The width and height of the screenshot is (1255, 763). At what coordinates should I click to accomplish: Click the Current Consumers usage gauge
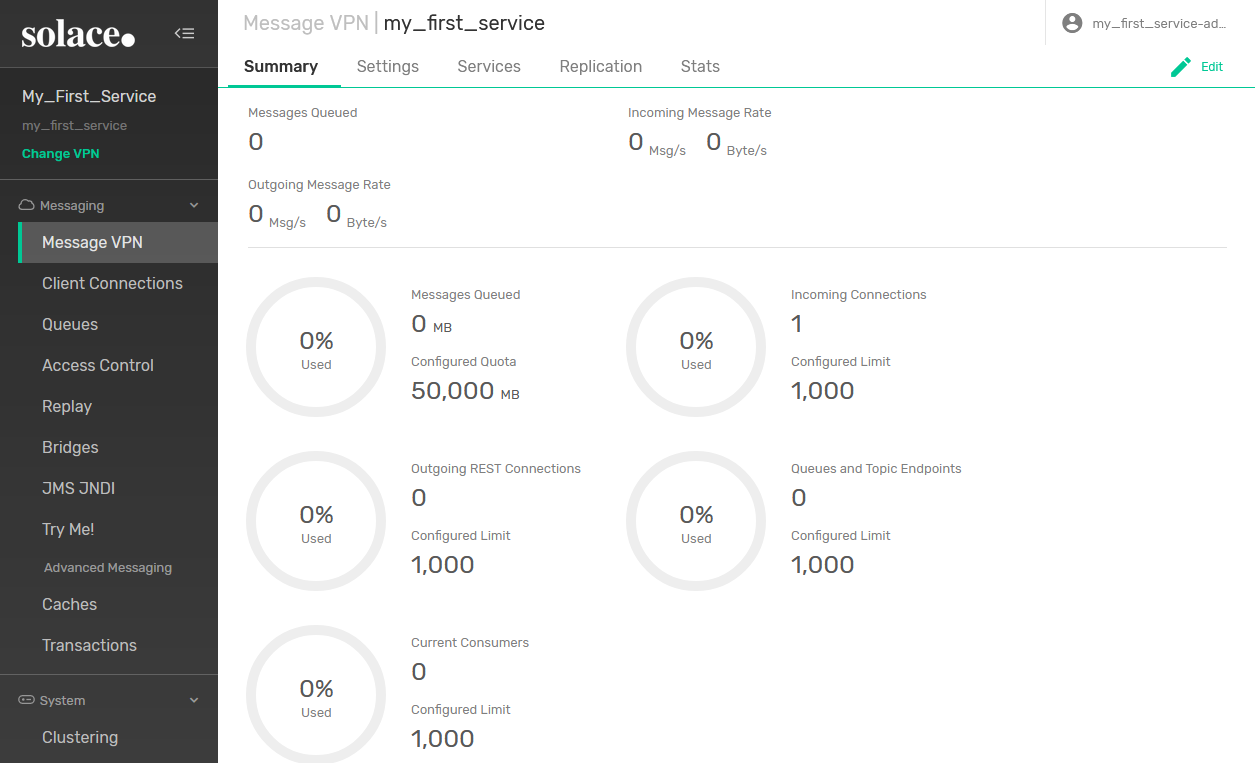coord(316,694)
